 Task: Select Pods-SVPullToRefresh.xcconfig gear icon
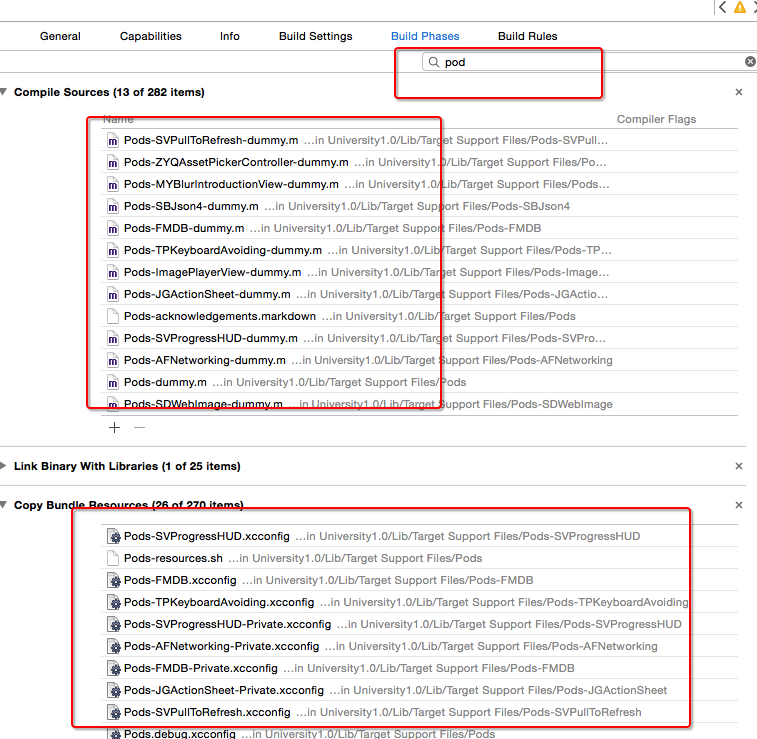[113, 712]
